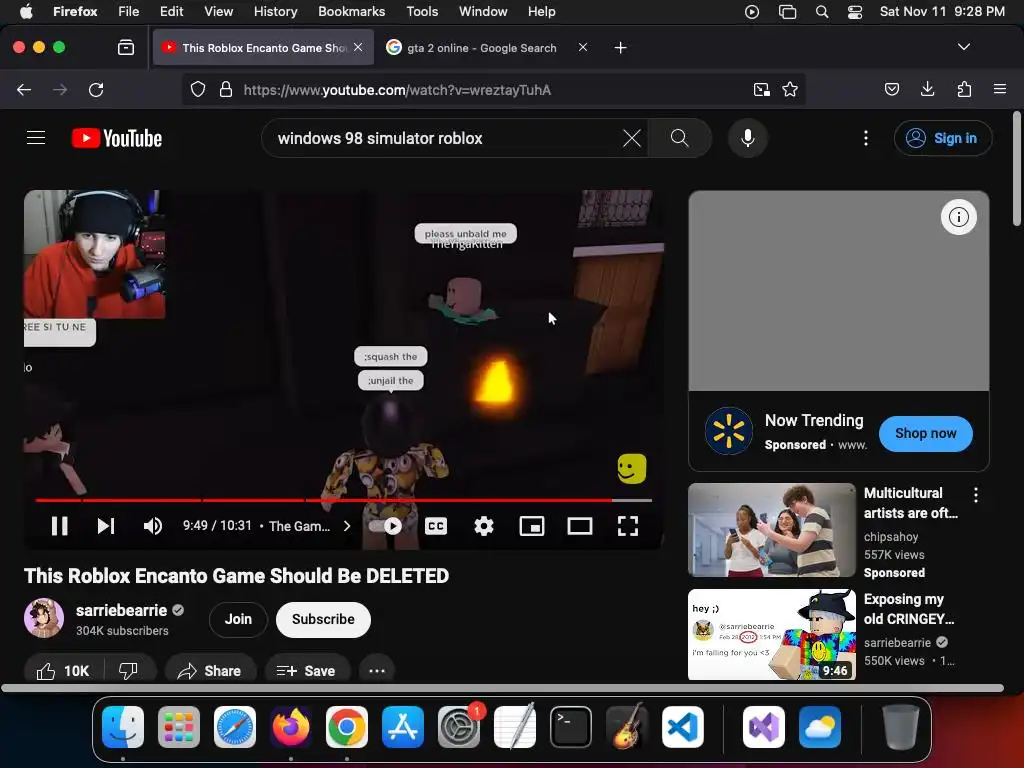1024x768 pixels.
Task: Dislike the video
Action: click(129, 671)
